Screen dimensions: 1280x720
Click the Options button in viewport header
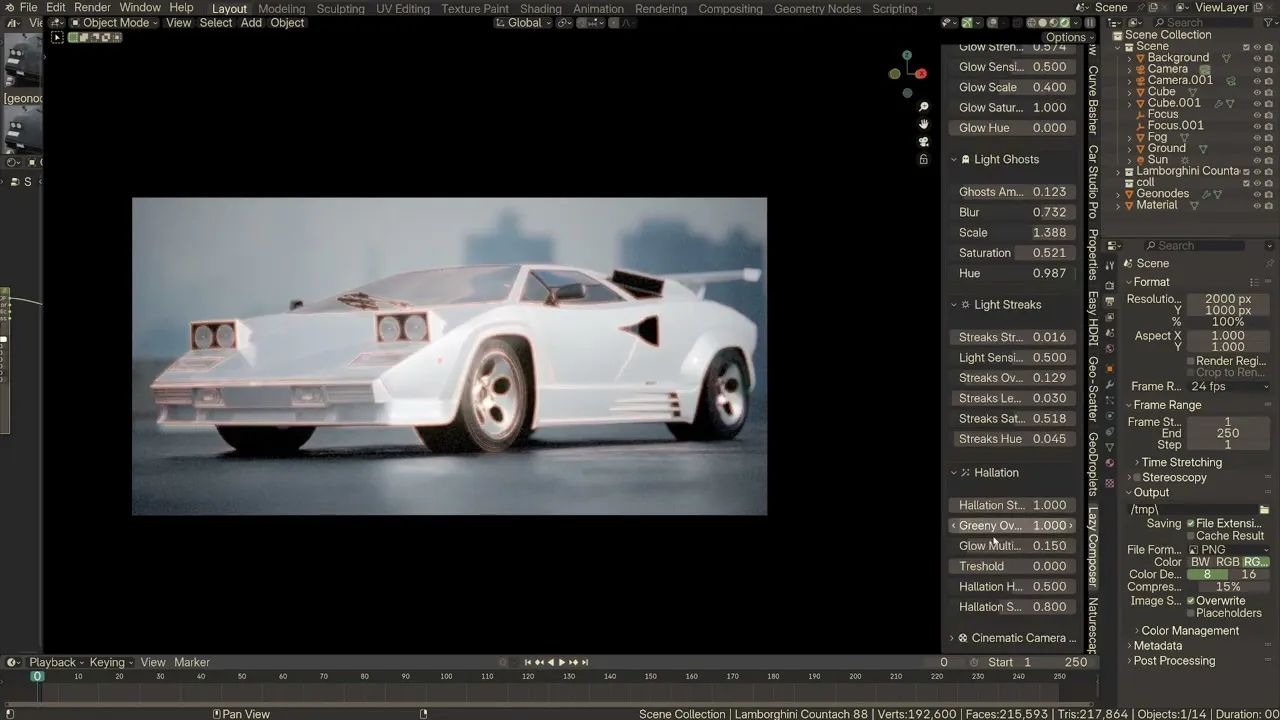tap(1068, 37)
